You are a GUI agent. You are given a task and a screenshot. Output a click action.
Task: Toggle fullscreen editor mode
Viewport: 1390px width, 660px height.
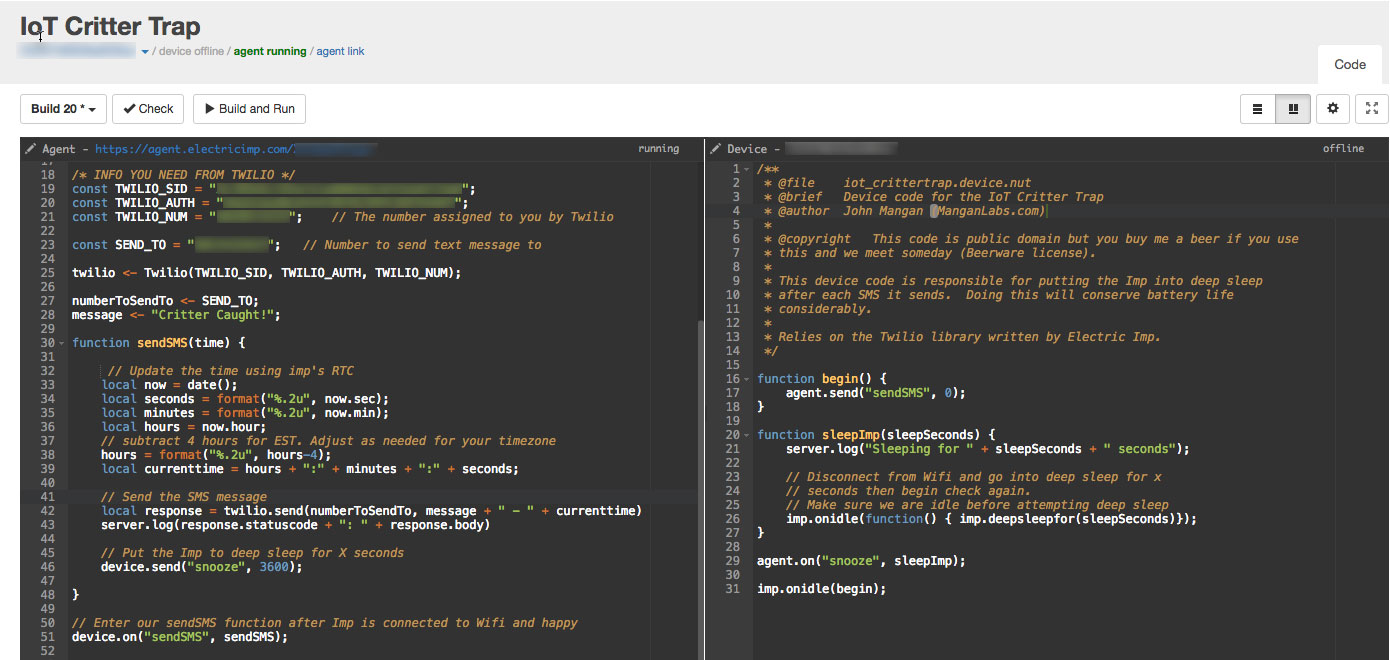pyautogui.click(x=1372, y=109)
